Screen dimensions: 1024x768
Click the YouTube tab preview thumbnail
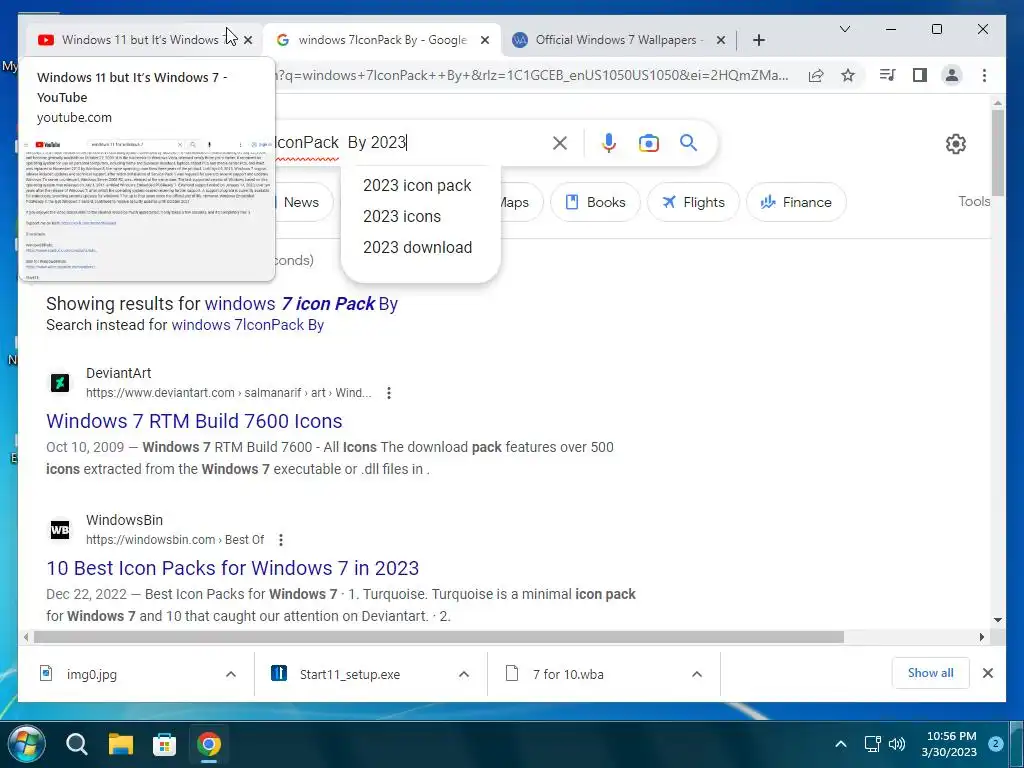[147, 209]
